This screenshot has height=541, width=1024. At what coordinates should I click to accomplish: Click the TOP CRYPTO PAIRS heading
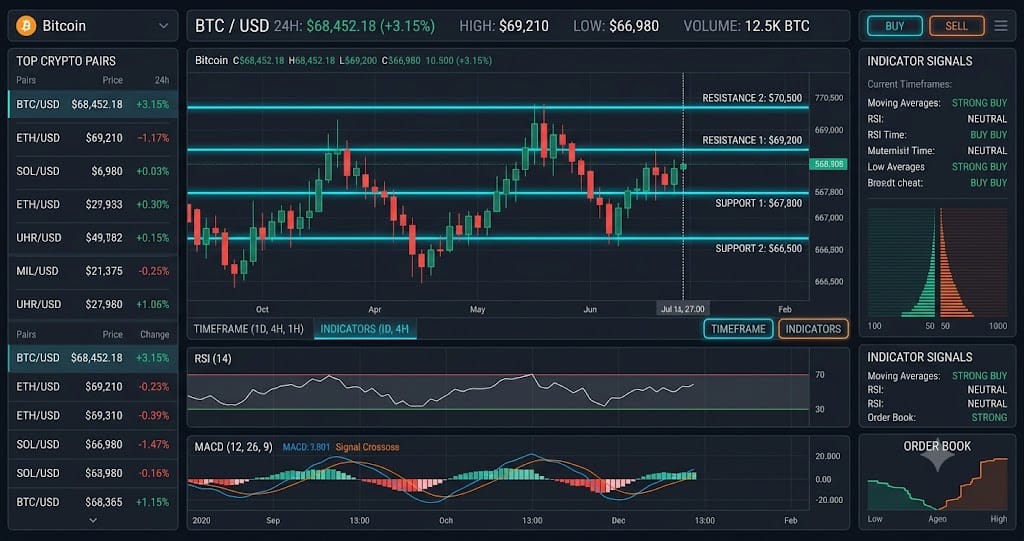tap(66, 61)
